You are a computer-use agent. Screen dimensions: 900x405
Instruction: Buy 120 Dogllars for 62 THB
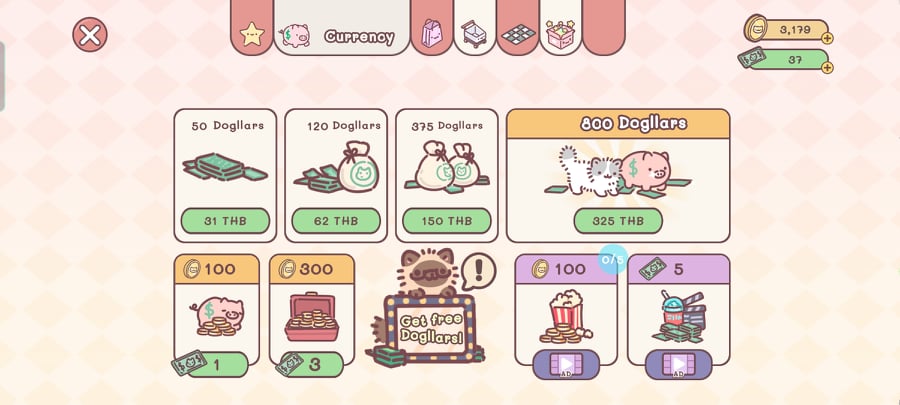coord(336,221)
